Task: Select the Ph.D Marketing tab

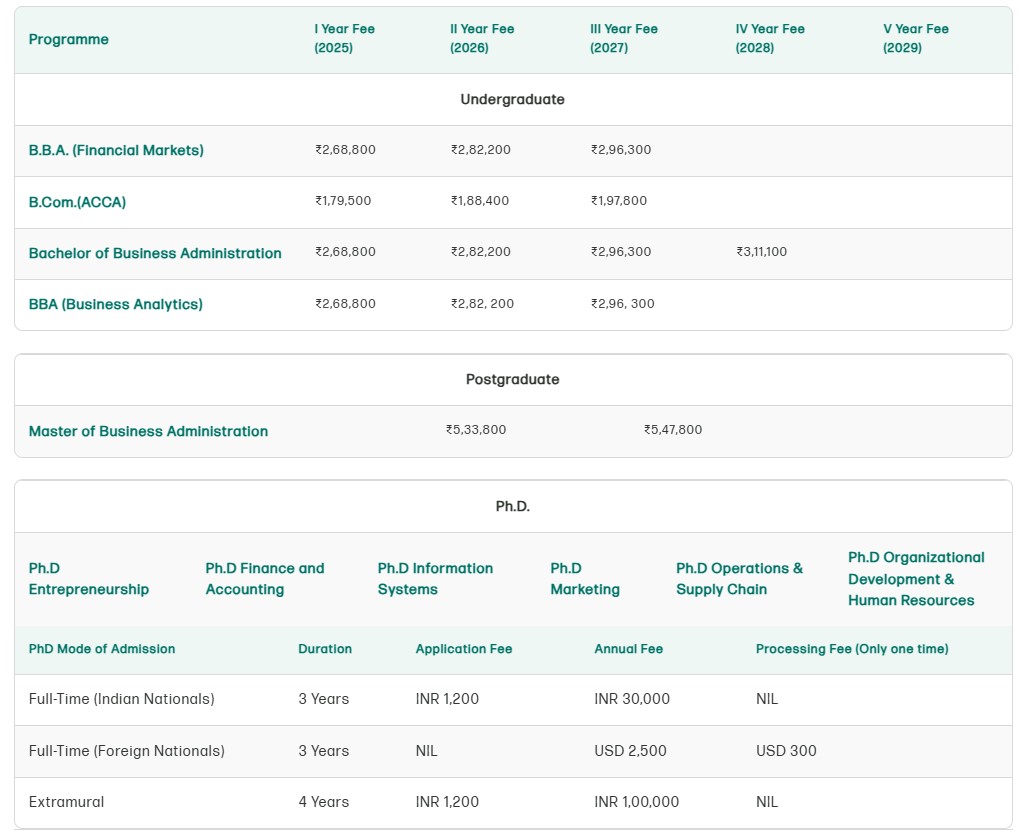Action: point(585,579)
